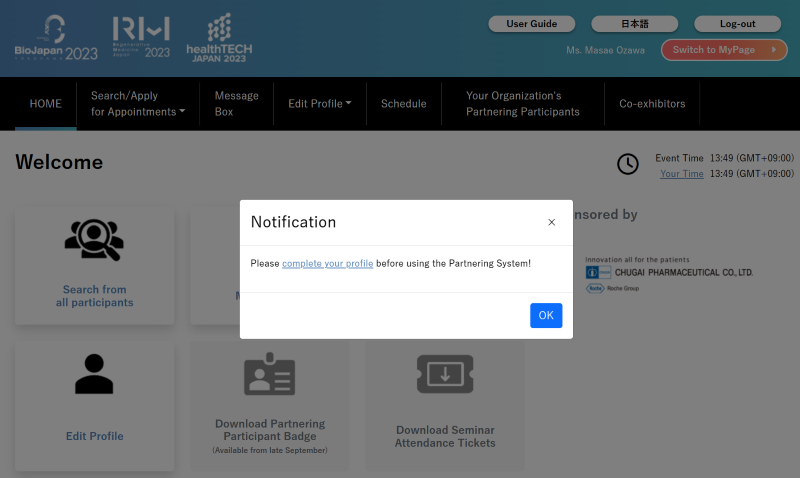Screen dimensions: 800x478
Task: Click the Notification dialog title
Action: click(293, 222)
